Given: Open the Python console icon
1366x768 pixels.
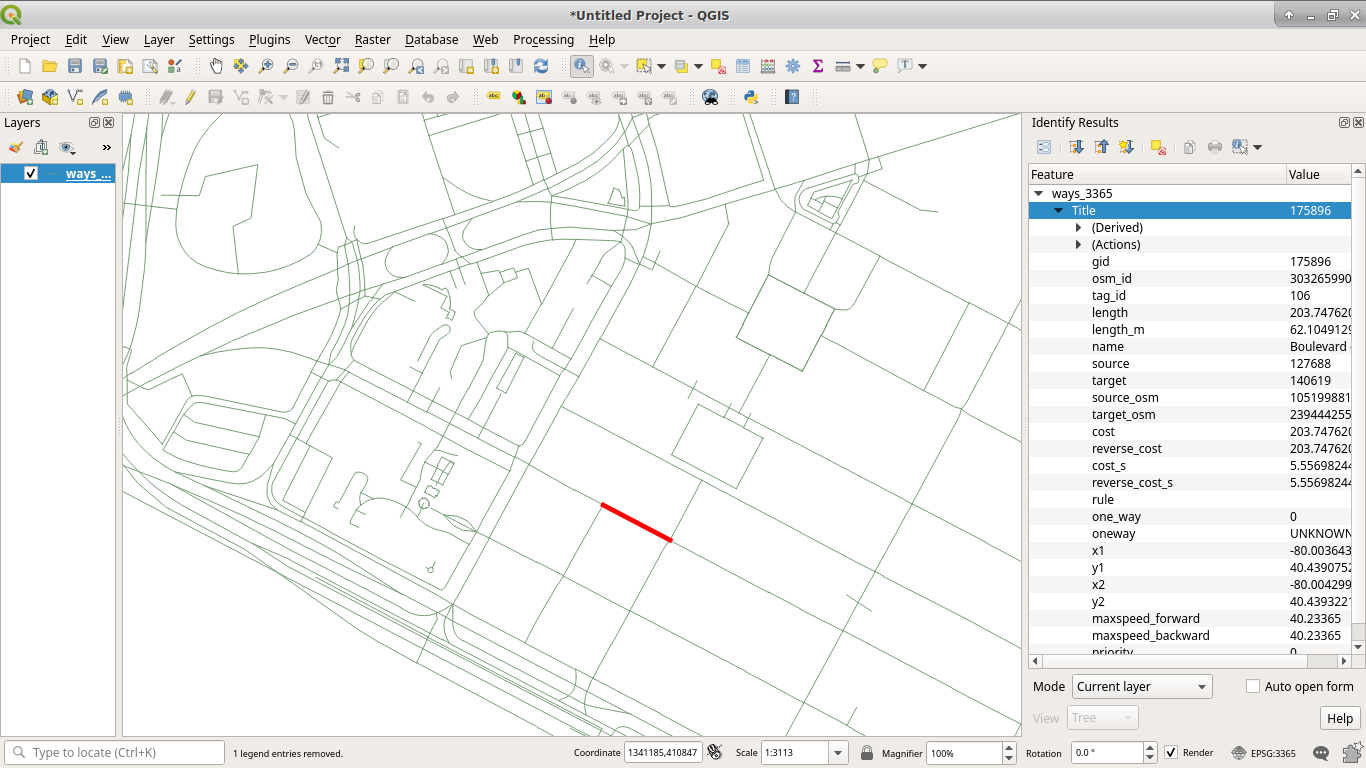Looking at the screenshot, I should 750,97.
